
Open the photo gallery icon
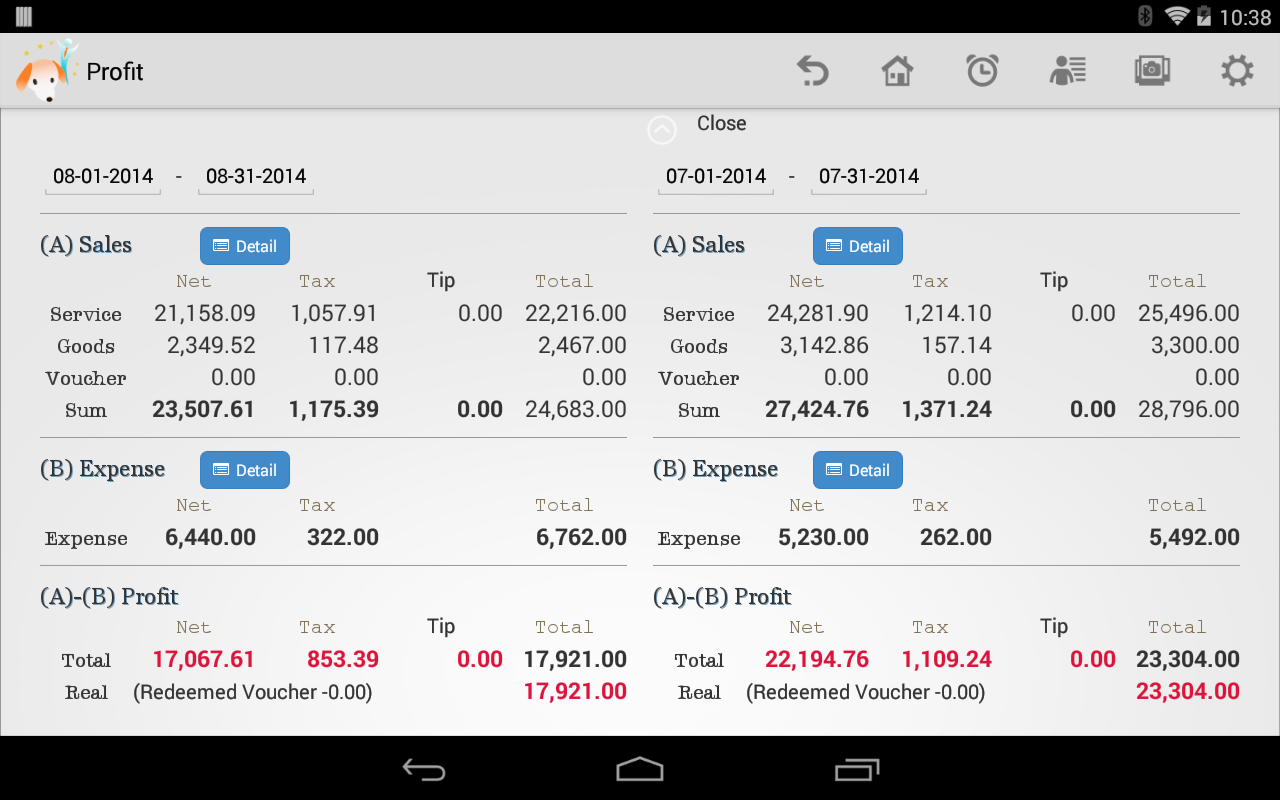click(x=1152, y=71)
